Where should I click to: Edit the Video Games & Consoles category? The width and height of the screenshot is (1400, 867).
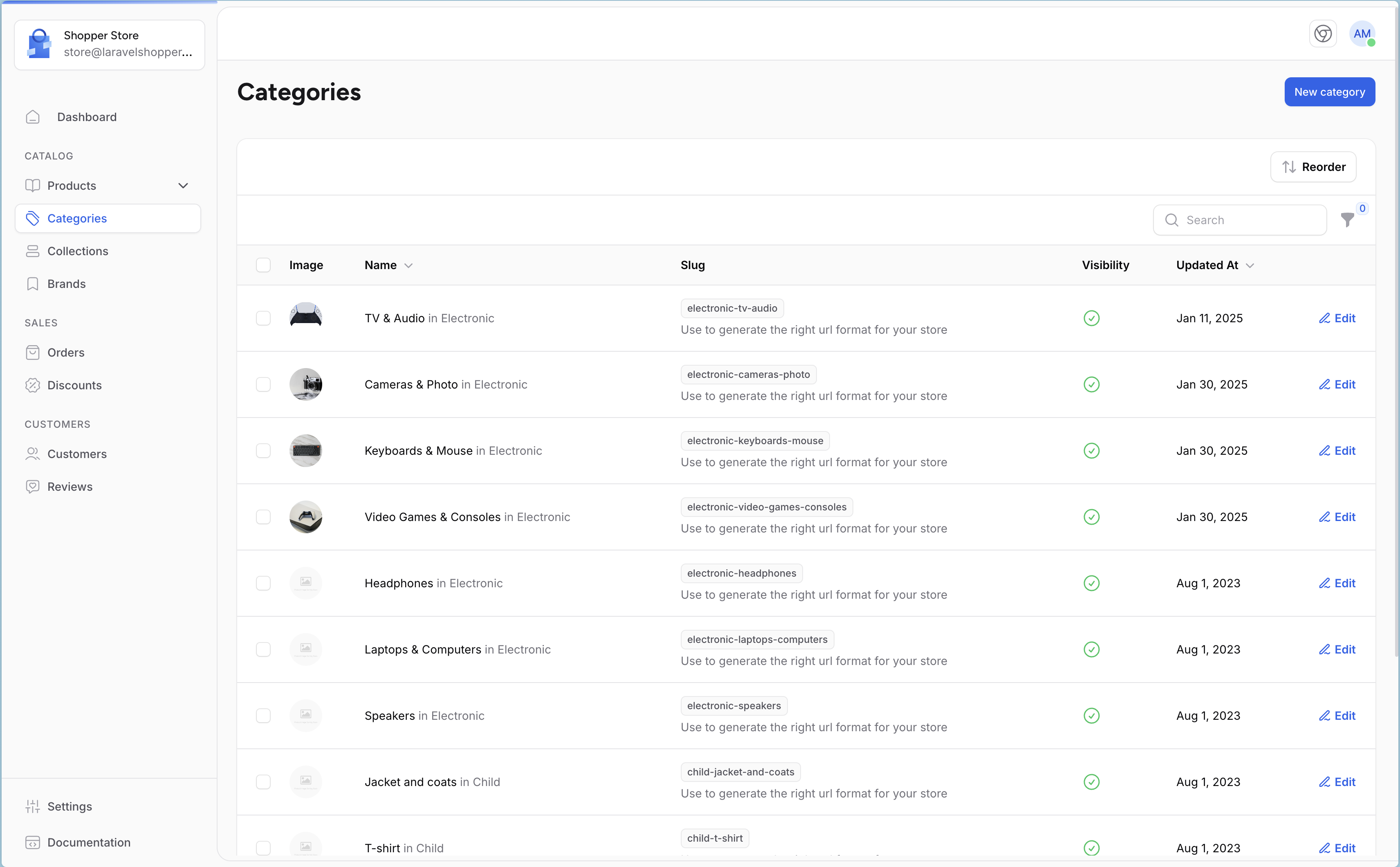(1338, 516)
